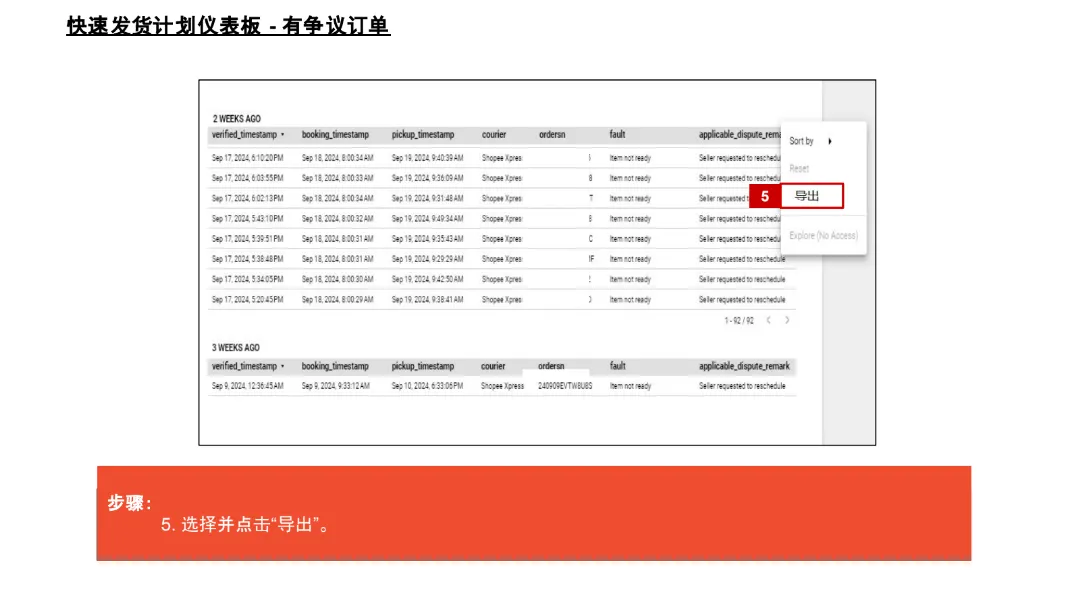The width and height of the screenshot is (1069, 600).
Task: Click booking_timestamp header in 2 WEEKS AGO table
Action: (x=335, y=135)
